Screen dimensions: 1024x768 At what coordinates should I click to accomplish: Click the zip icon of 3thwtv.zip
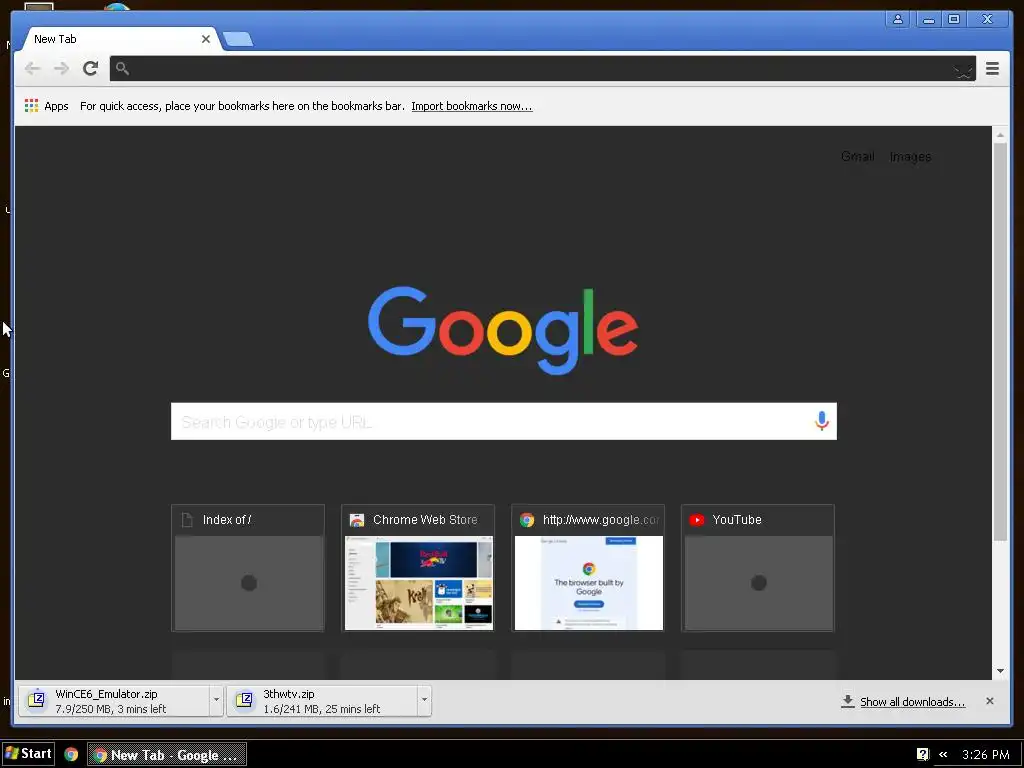[244, 700]
